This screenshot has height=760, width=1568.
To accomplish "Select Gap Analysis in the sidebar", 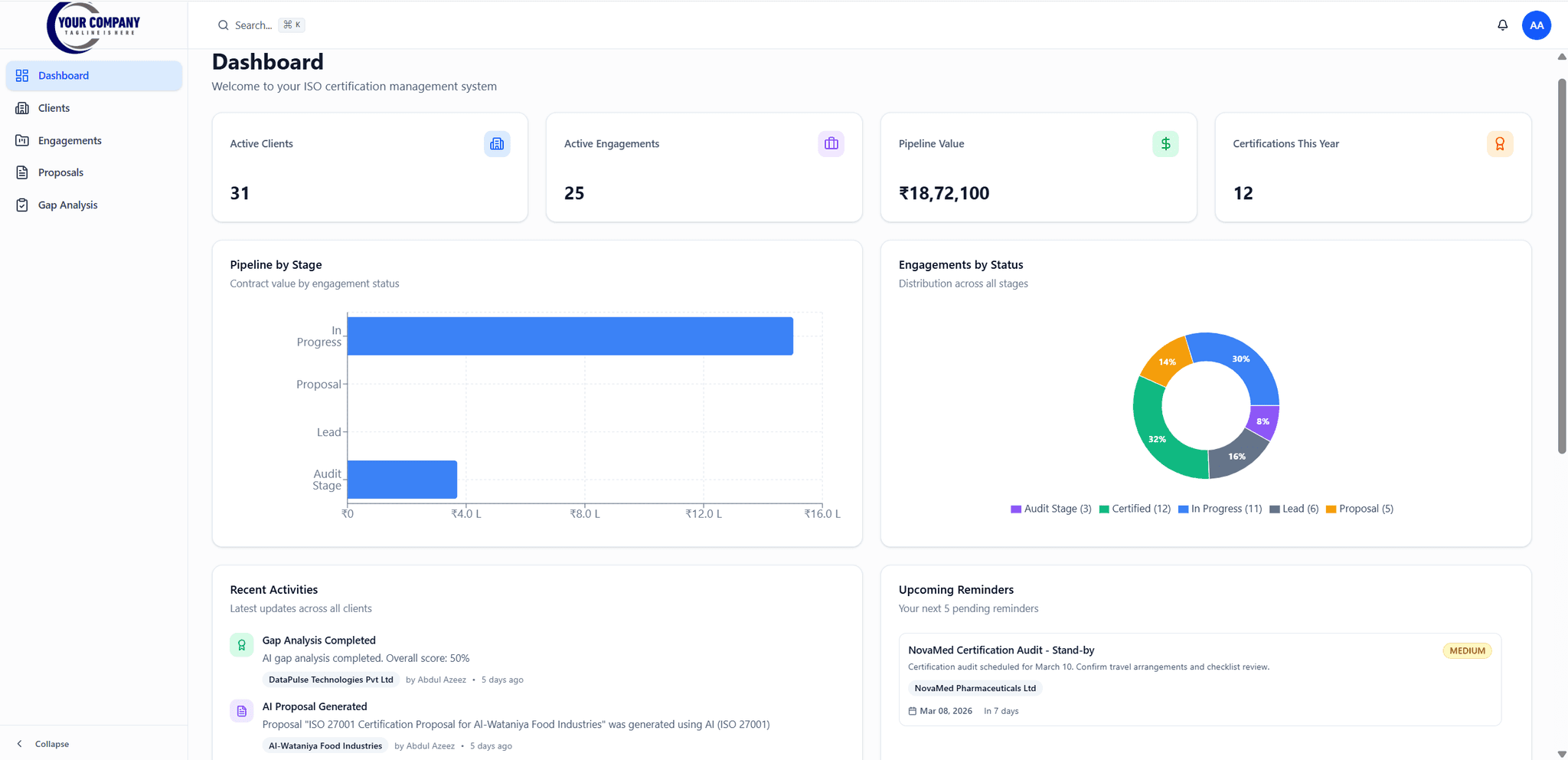I will (x=93, y=205).
